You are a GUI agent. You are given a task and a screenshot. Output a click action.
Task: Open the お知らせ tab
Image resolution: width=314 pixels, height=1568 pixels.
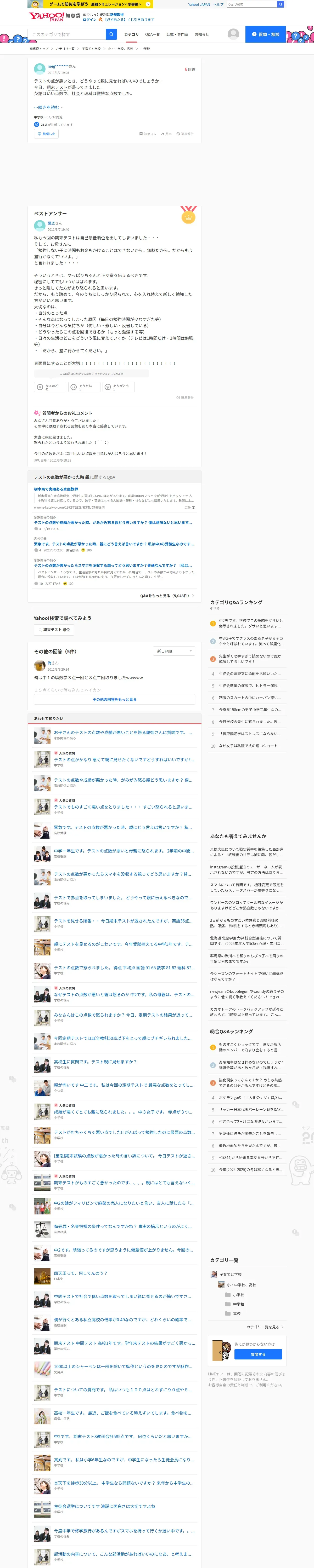(x=201, y=35)
